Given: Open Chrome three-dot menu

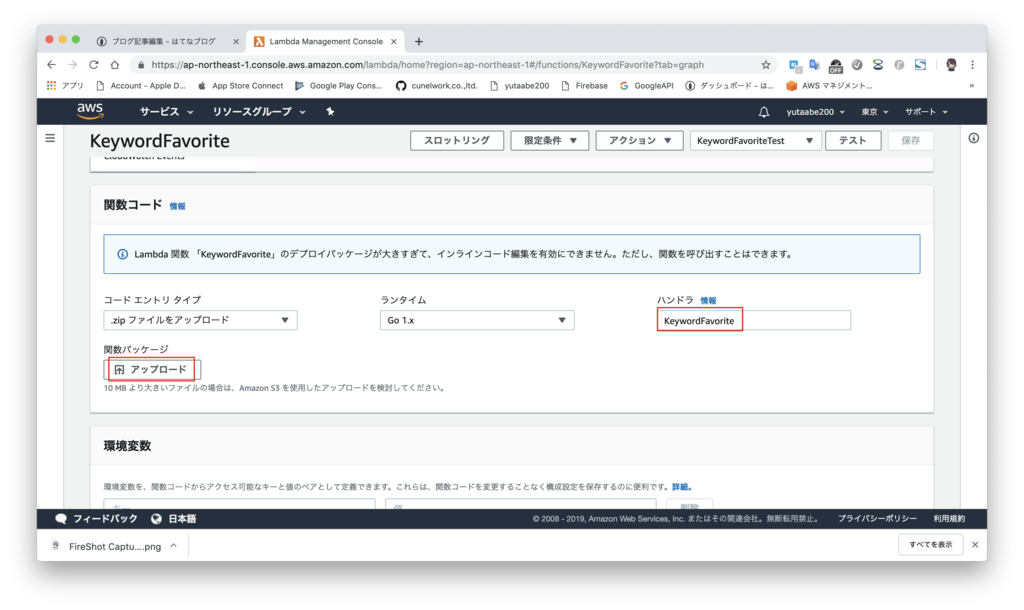Looking at the screenshot, I should (972, 65).
